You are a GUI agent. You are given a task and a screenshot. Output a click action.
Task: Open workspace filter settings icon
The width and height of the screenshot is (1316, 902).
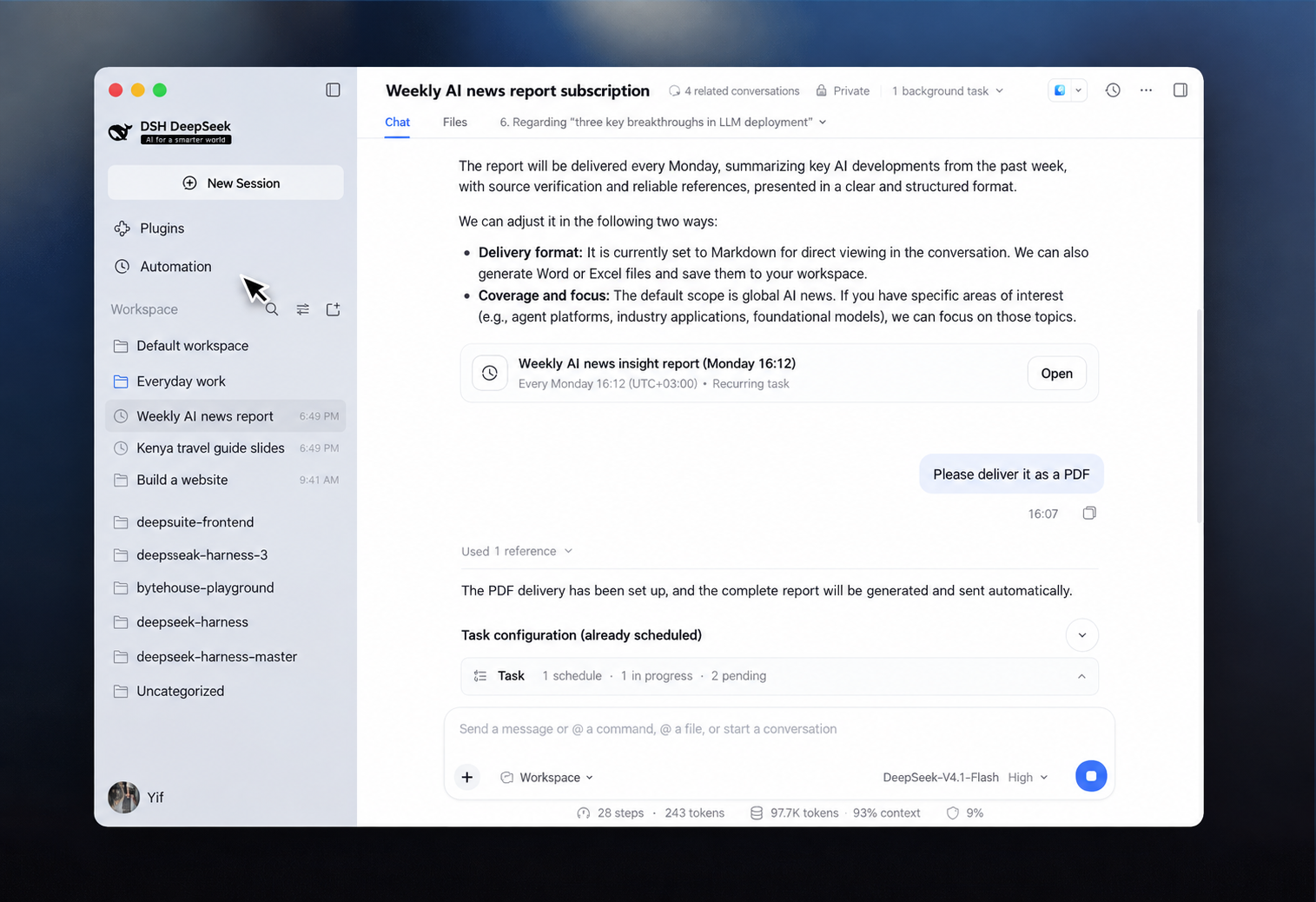302,309
